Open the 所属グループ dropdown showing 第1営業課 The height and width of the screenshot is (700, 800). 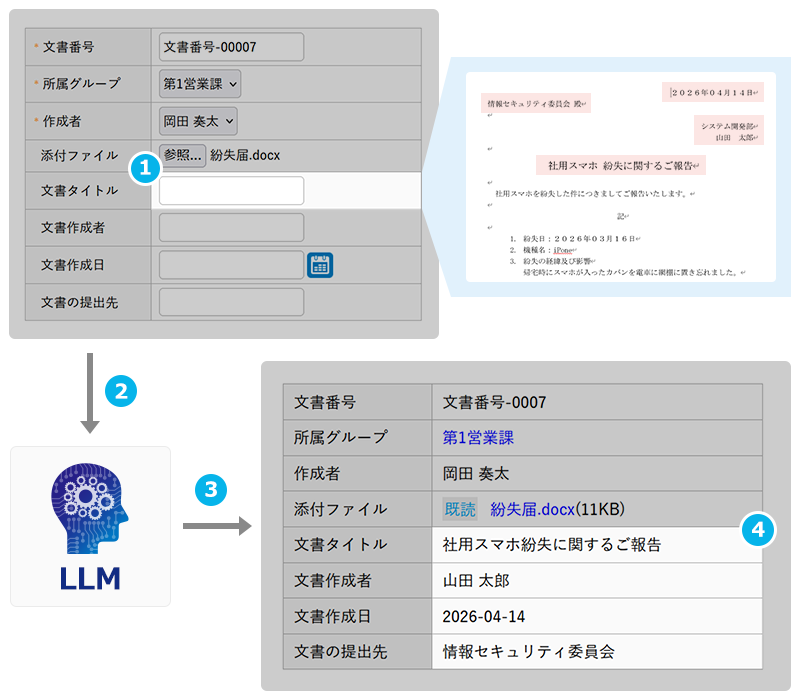pyautogui.click(x=199, y=84)
